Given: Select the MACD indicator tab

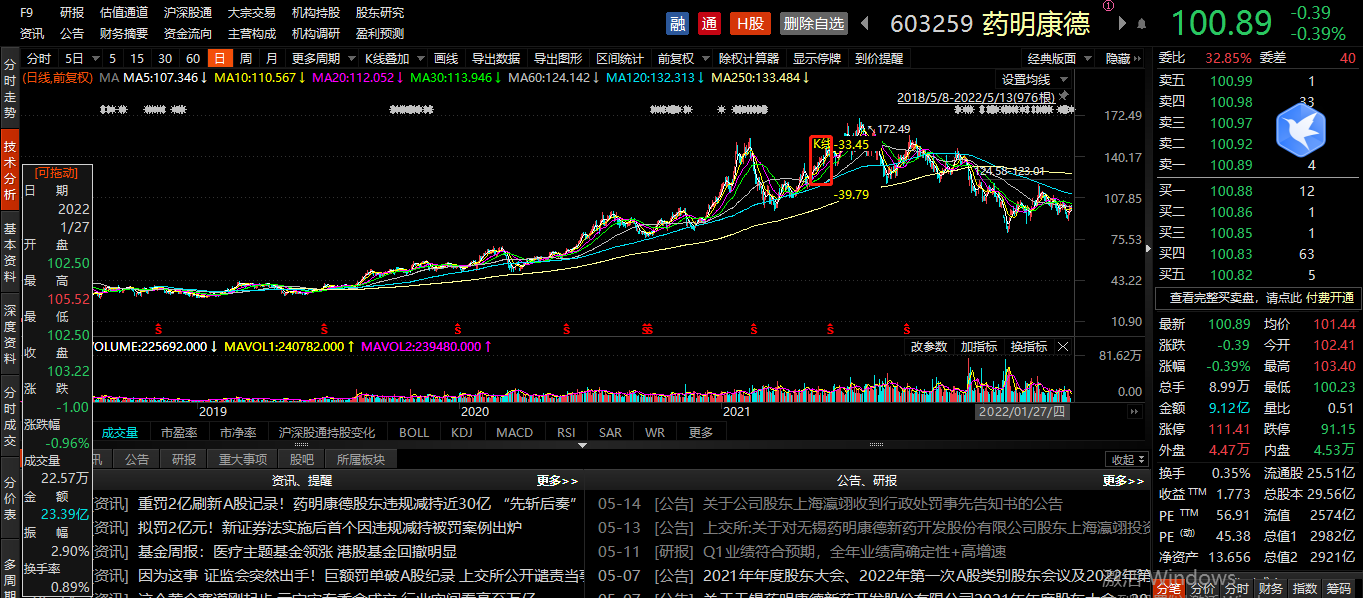Looking at the screenshot, I should 514,432.
